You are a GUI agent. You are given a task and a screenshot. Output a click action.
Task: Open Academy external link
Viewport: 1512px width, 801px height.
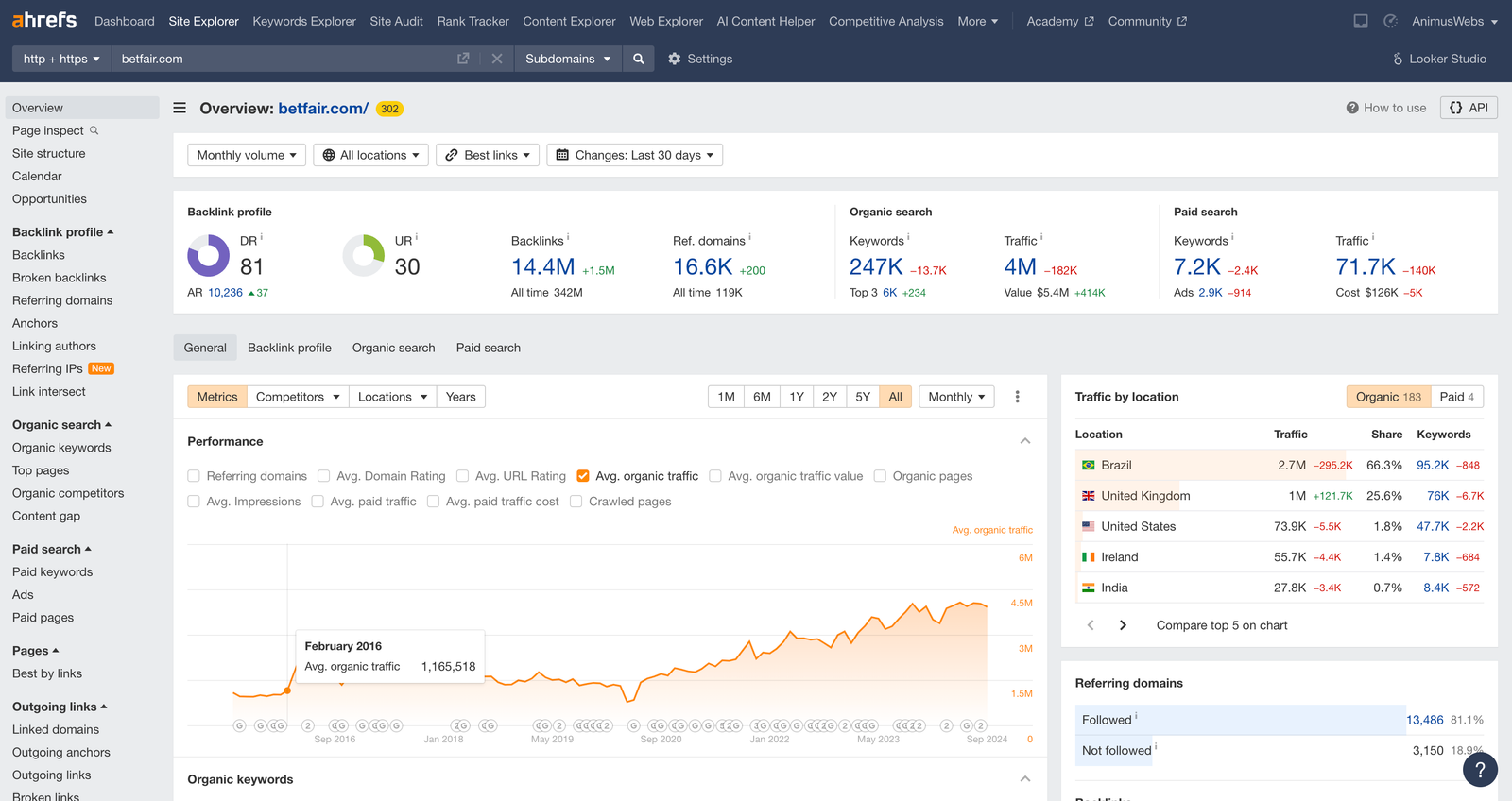pos(1060,21)
